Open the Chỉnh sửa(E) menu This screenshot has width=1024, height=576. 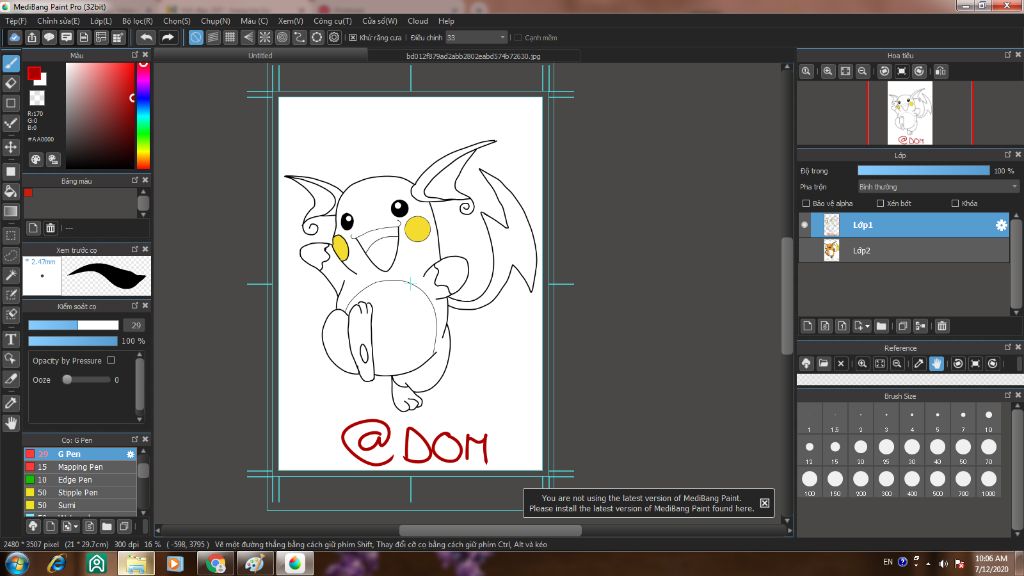point(58,21)
